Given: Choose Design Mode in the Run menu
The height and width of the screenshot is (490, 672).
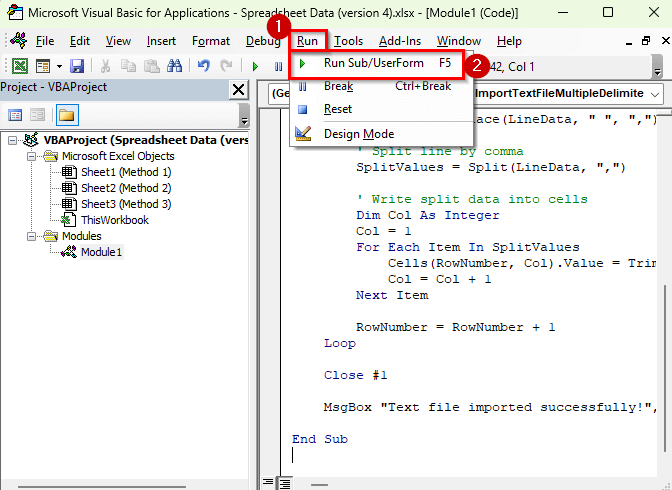Looking at the screenshot, I should pos(381,134).
